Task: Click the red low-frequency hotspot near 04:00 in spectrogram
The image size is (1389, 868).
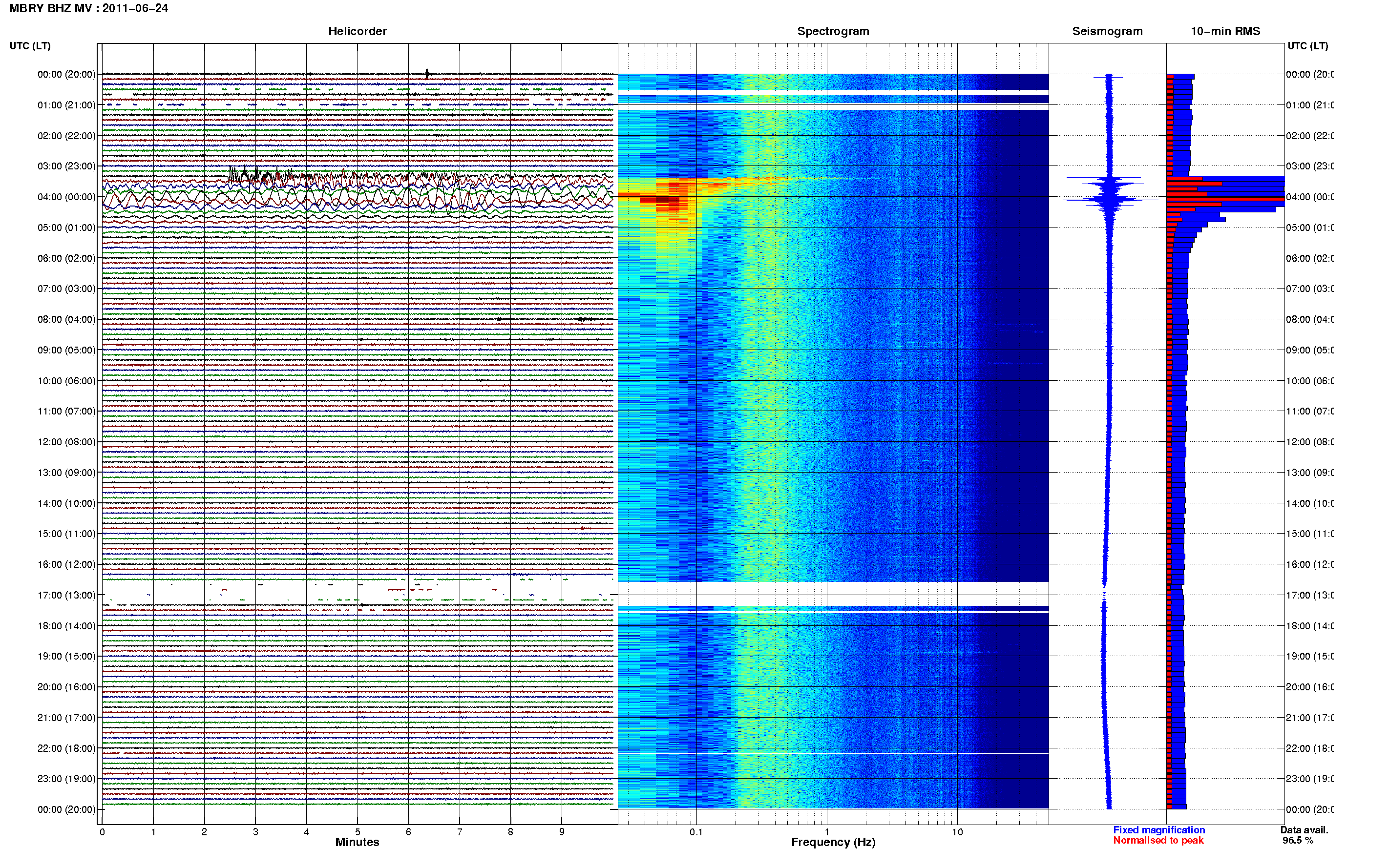Action: 660,199
